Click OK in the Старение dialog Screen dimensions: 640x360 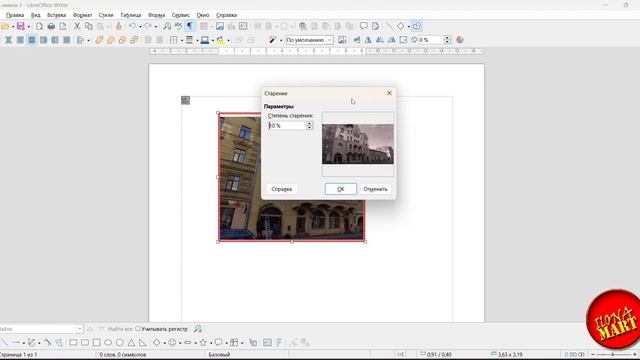tap(341, 189)
